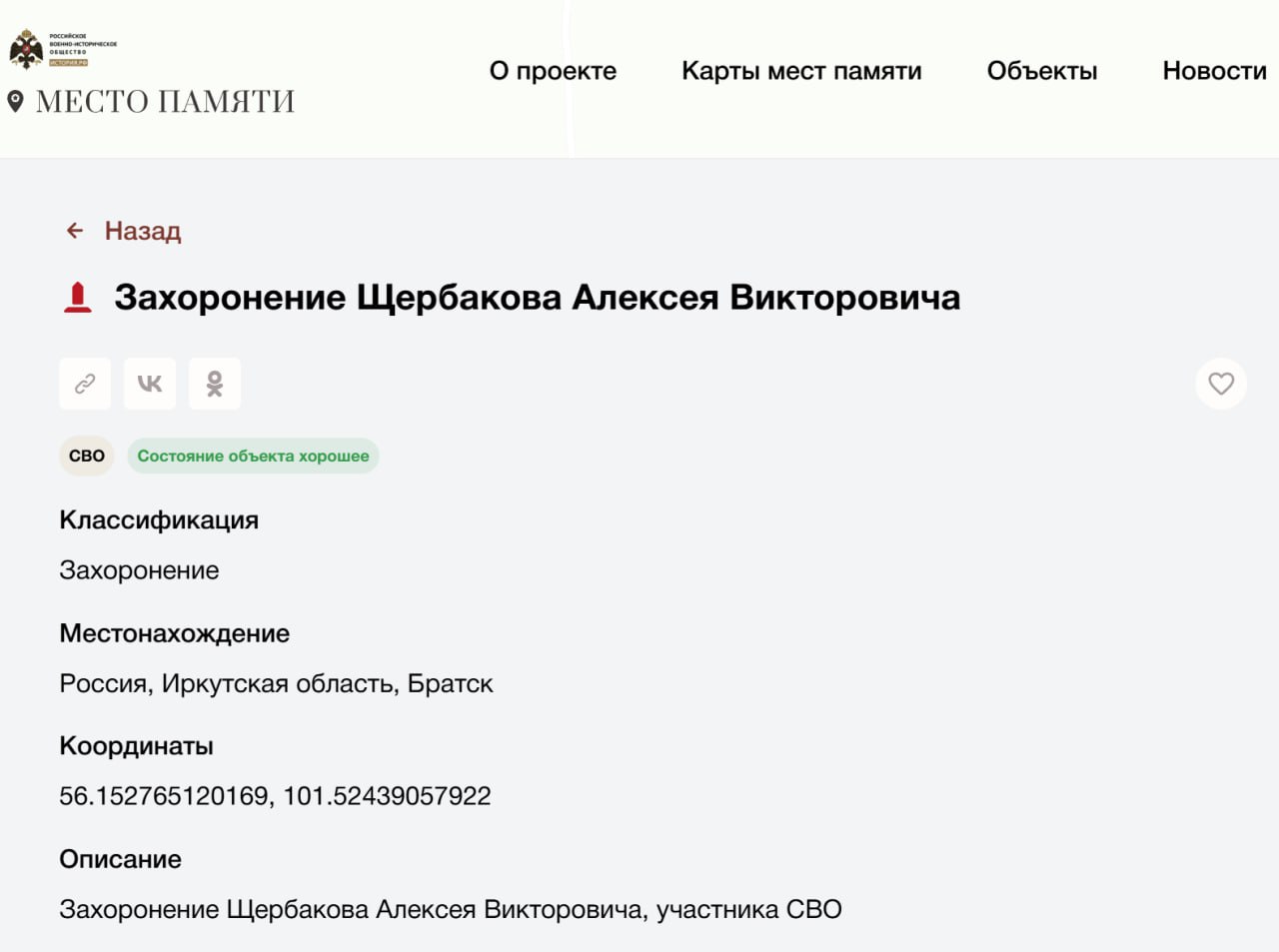The image size is (1279, 952).
Task: Go back using the Назад link
Action: point(143,231)
